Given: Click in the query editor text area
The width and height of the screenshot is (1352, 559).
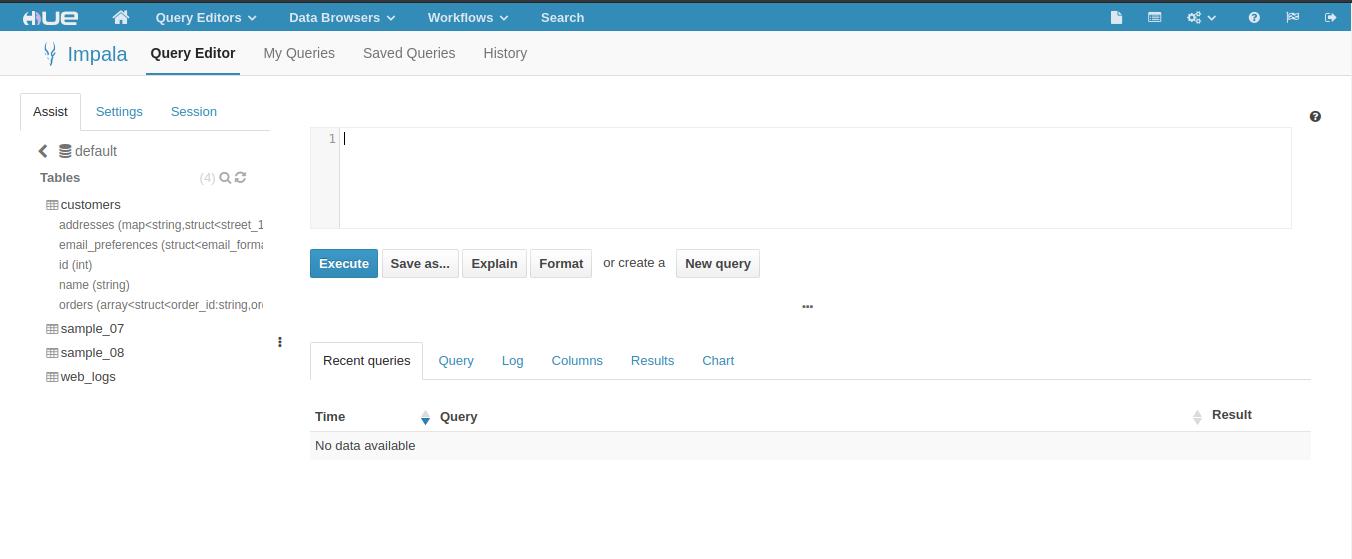Looking at the screenshot, I should pos(815,178).
